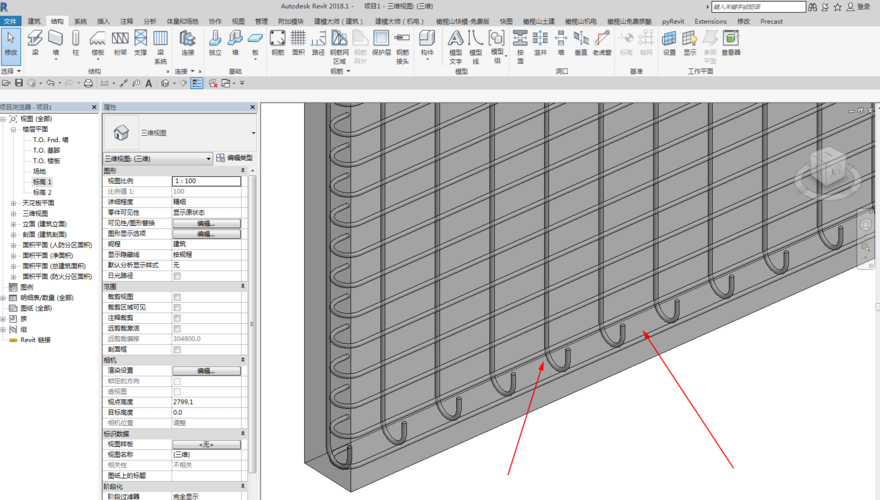
Task: Switch to the 建筑 ribbon tab
Action: coord(35,20)
